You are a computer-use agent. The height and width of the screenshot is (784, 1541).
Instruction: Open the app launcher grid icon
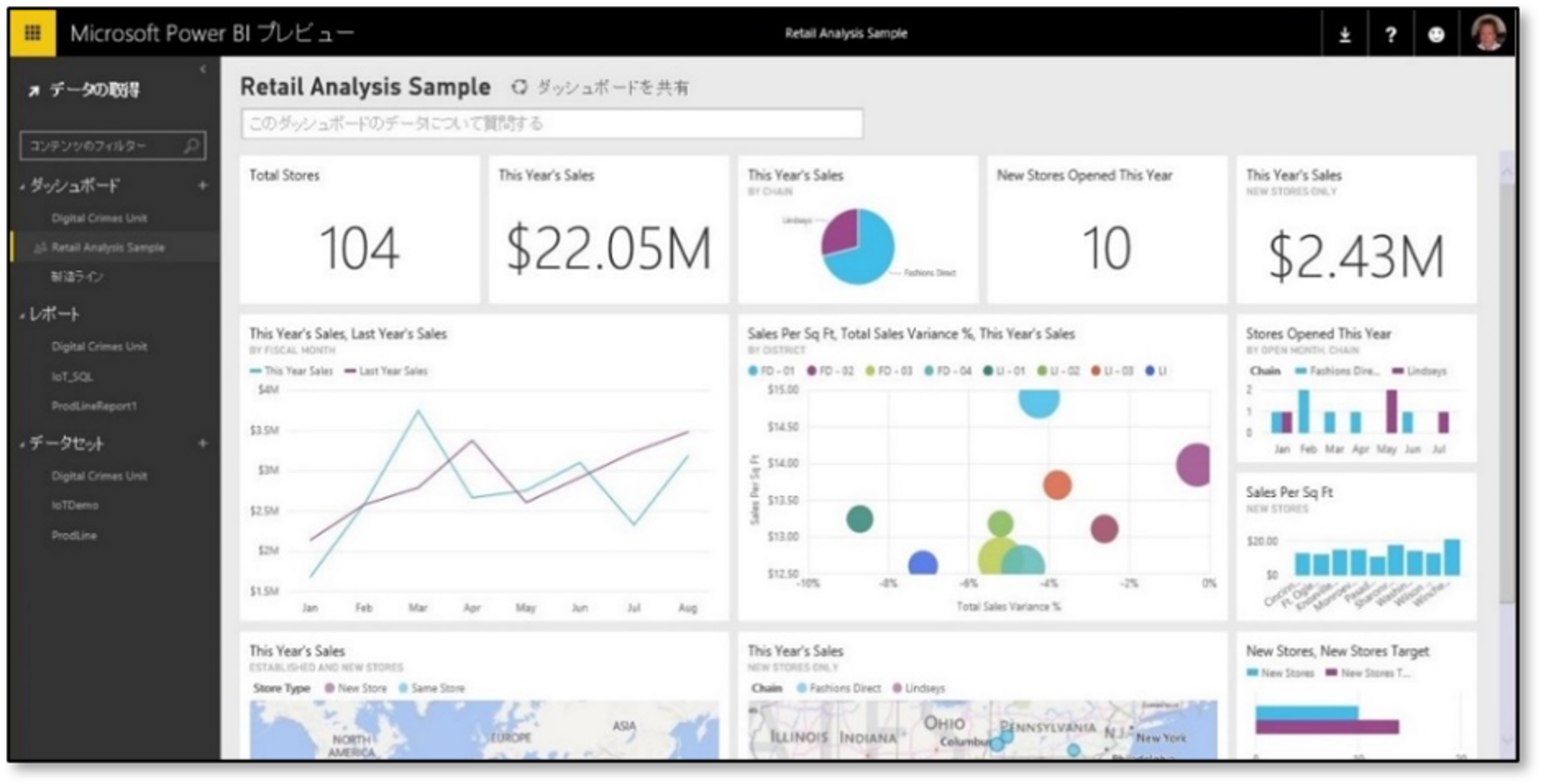coord(33,33)
